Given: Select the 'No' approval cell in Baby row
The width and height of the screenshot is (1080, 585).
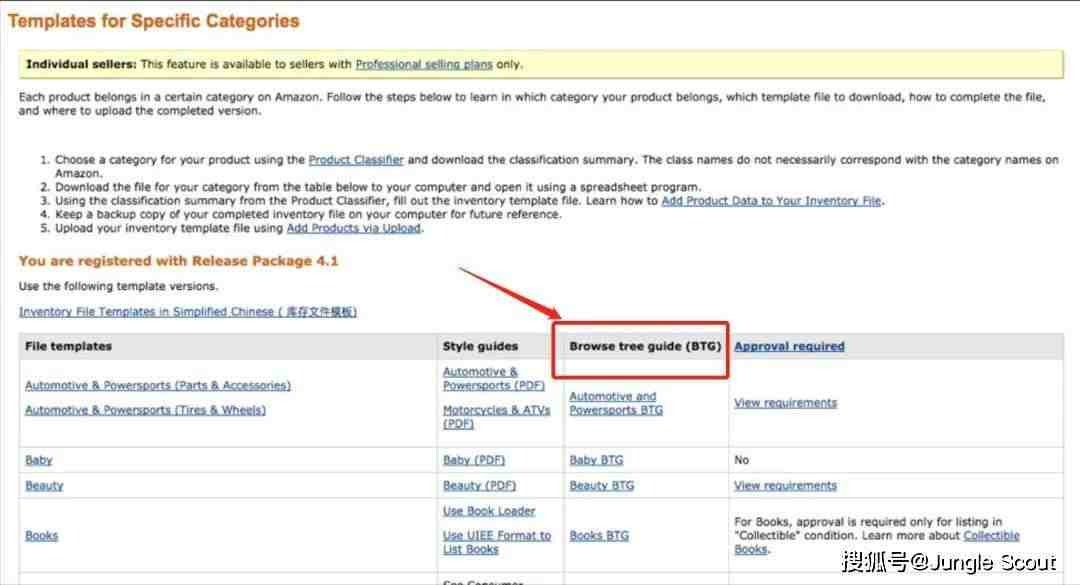Looking at the screenshot, I should point(741,460).
